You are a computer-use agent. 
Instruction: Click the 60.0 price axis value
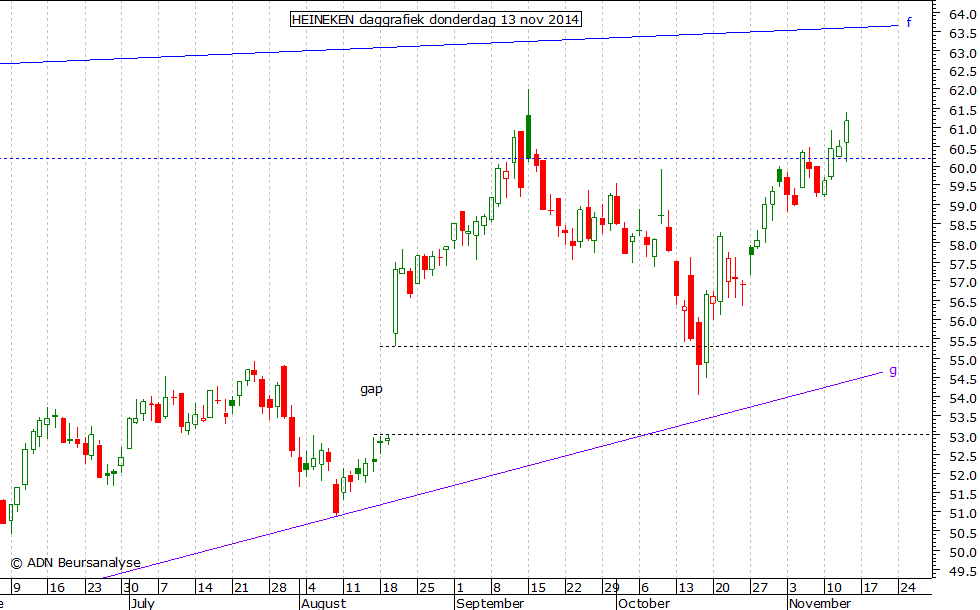962,168
